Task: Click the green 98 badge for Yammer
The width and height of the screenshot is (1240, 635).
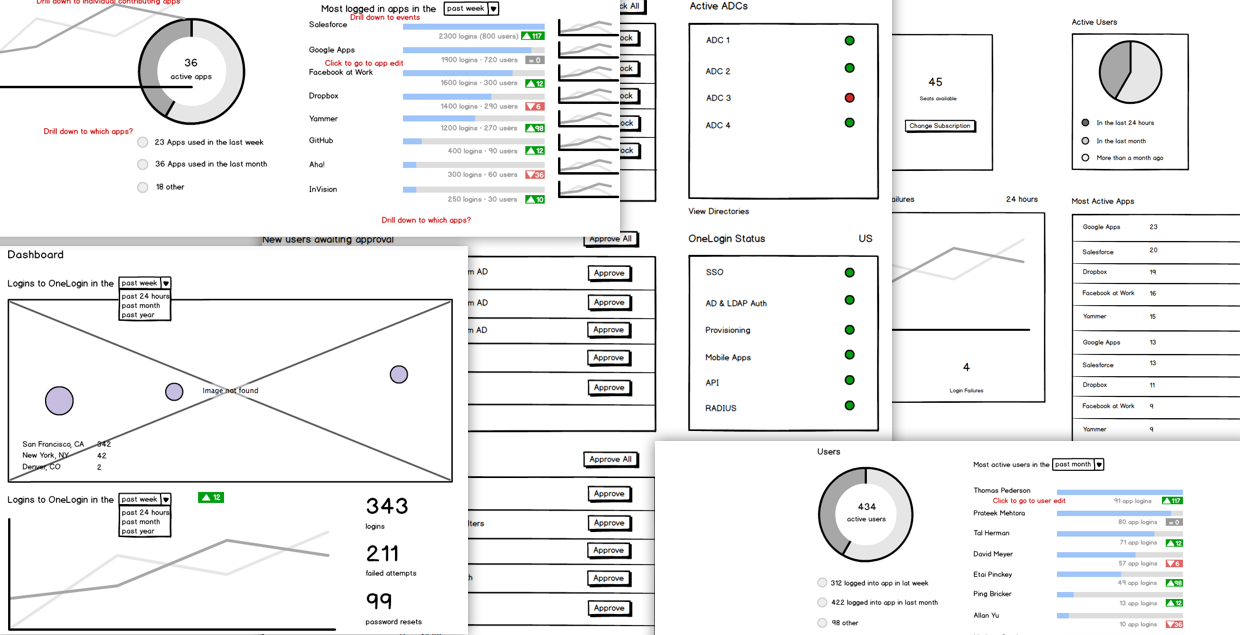Action: (534, 128)
